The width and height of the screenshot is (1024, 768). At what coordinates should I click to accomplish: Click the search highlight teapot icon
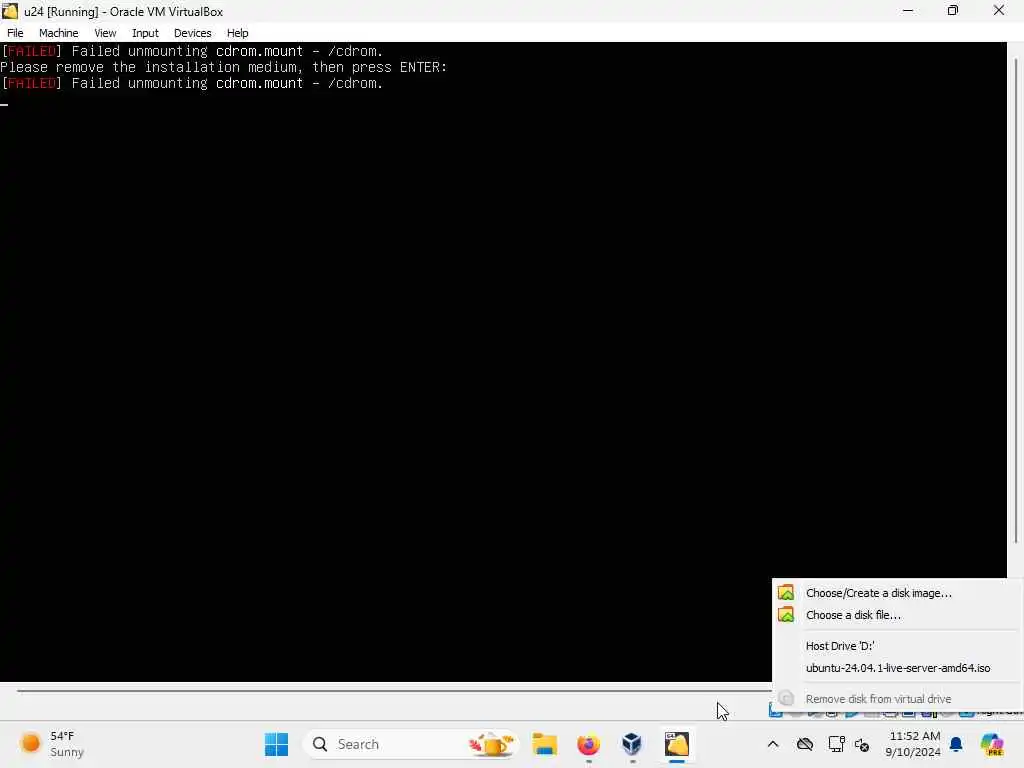[x=492, y=744]
